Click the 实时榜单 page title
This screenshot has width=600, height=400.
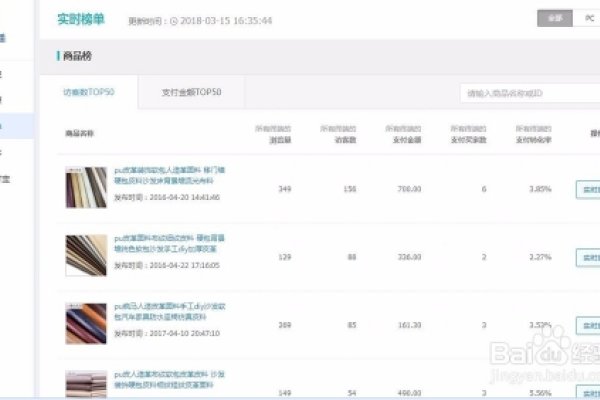(x=81, y=19)
